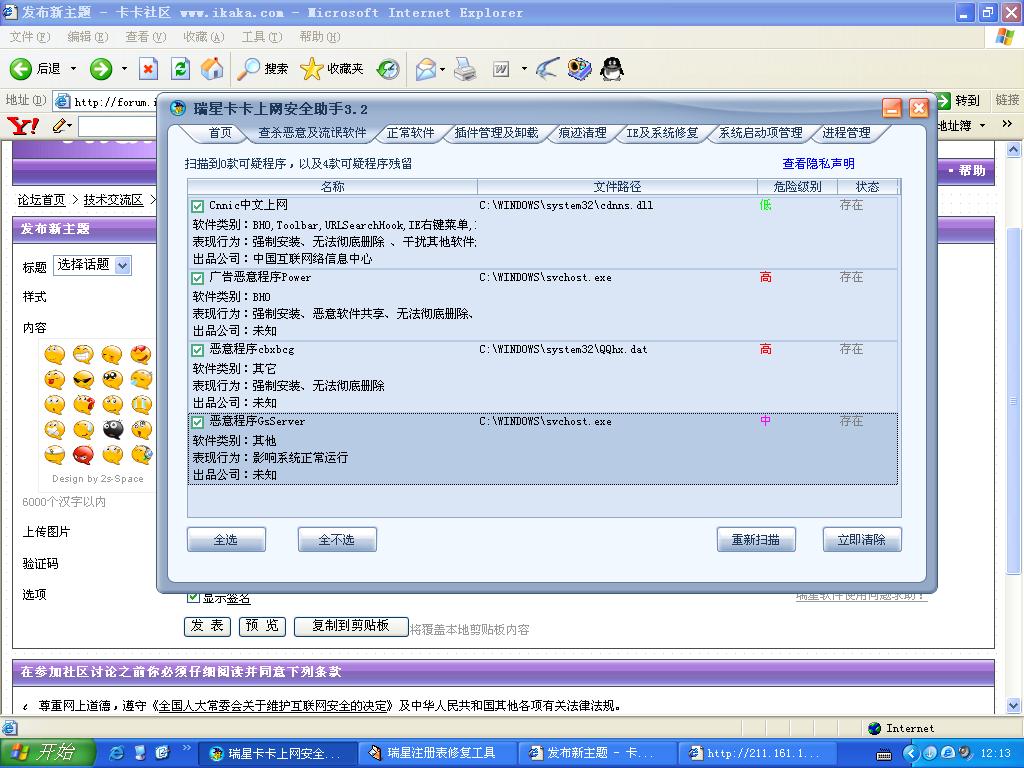Switch to IE及系统修复 tab
This screenshot has width=1024, height=768.
[x=662, y=133]
